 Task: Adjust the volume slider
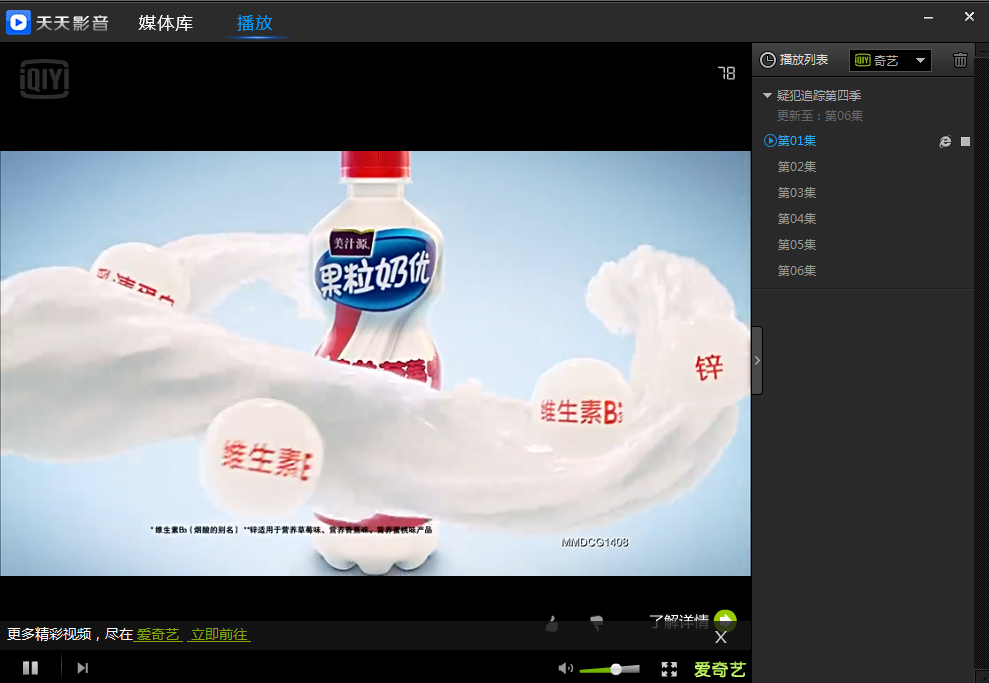point(609,669)
